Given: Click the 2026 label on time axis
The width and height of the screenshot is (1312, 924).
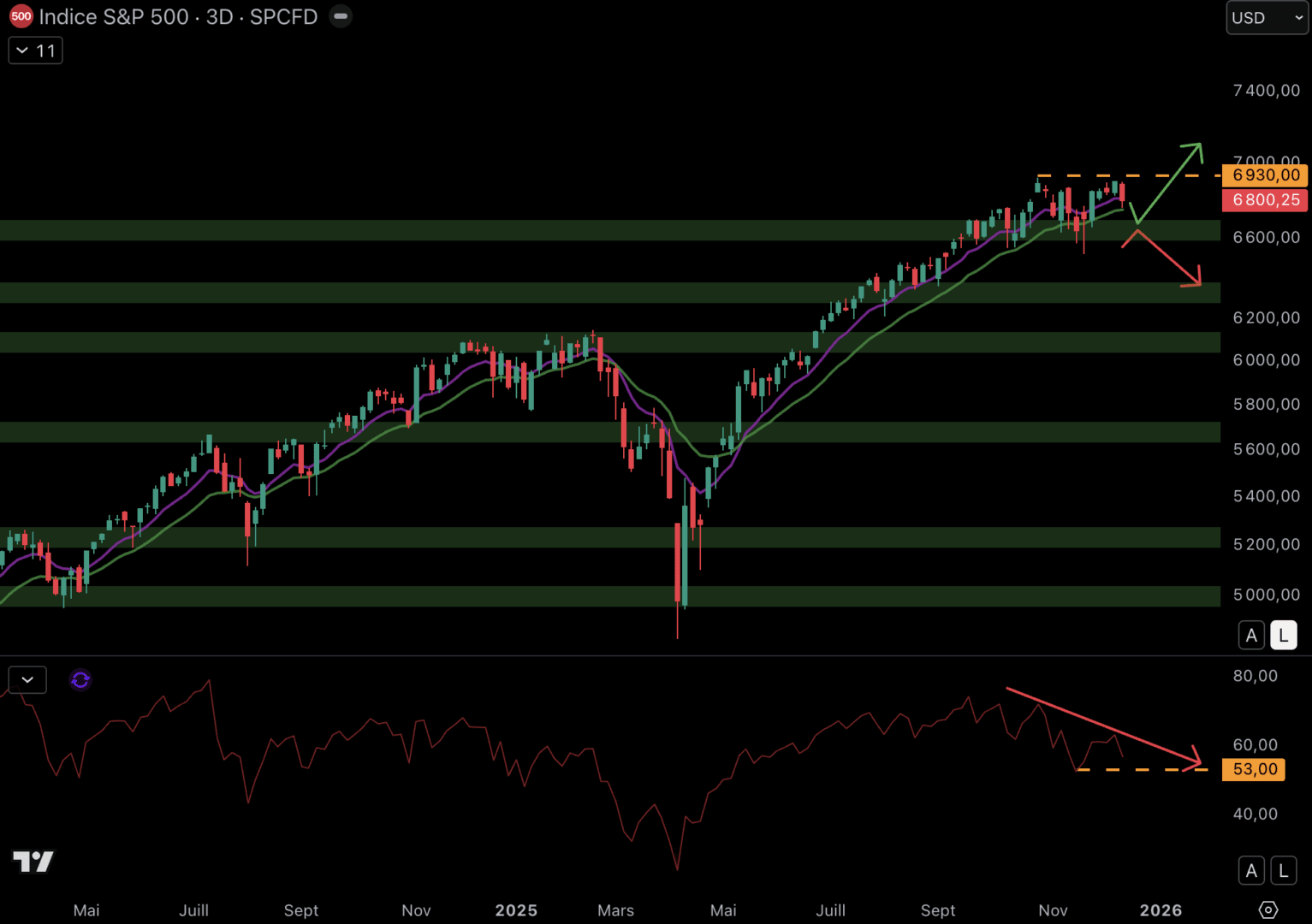Looking at the screenshot, I should (1161, 910).
